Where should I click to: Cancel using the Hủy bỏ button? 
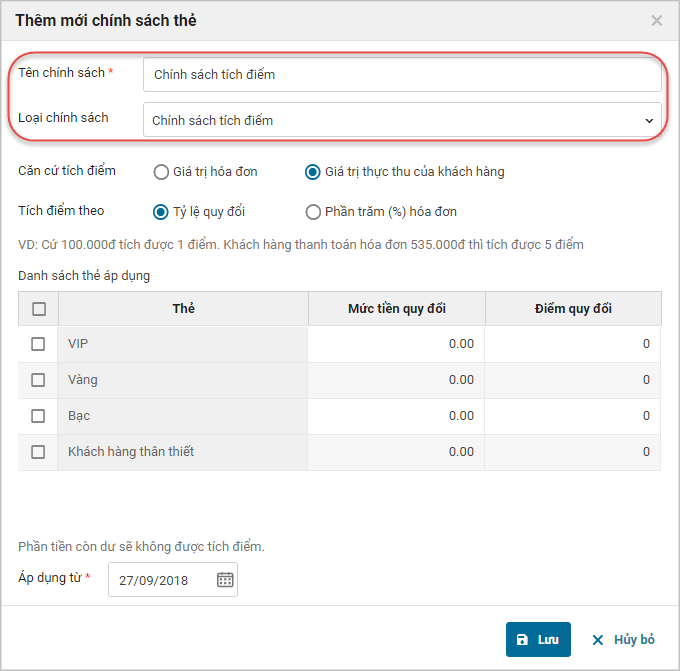623,640
